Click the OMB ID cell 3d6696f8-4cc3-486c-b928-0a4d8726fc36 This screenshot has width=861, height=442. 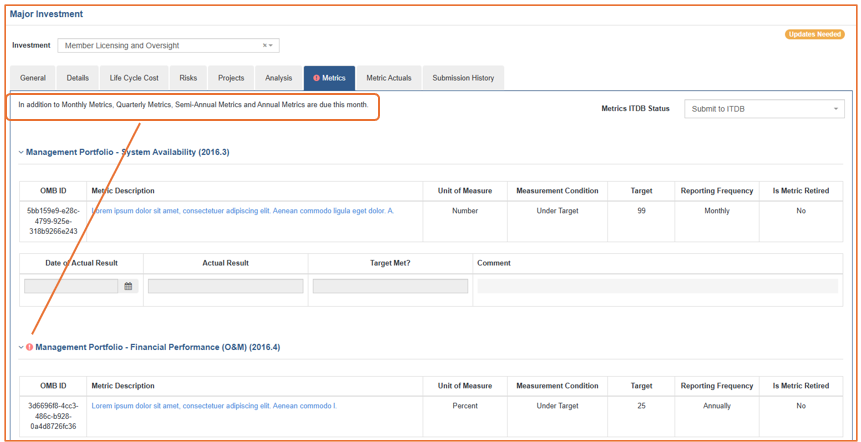click(53, 416)
